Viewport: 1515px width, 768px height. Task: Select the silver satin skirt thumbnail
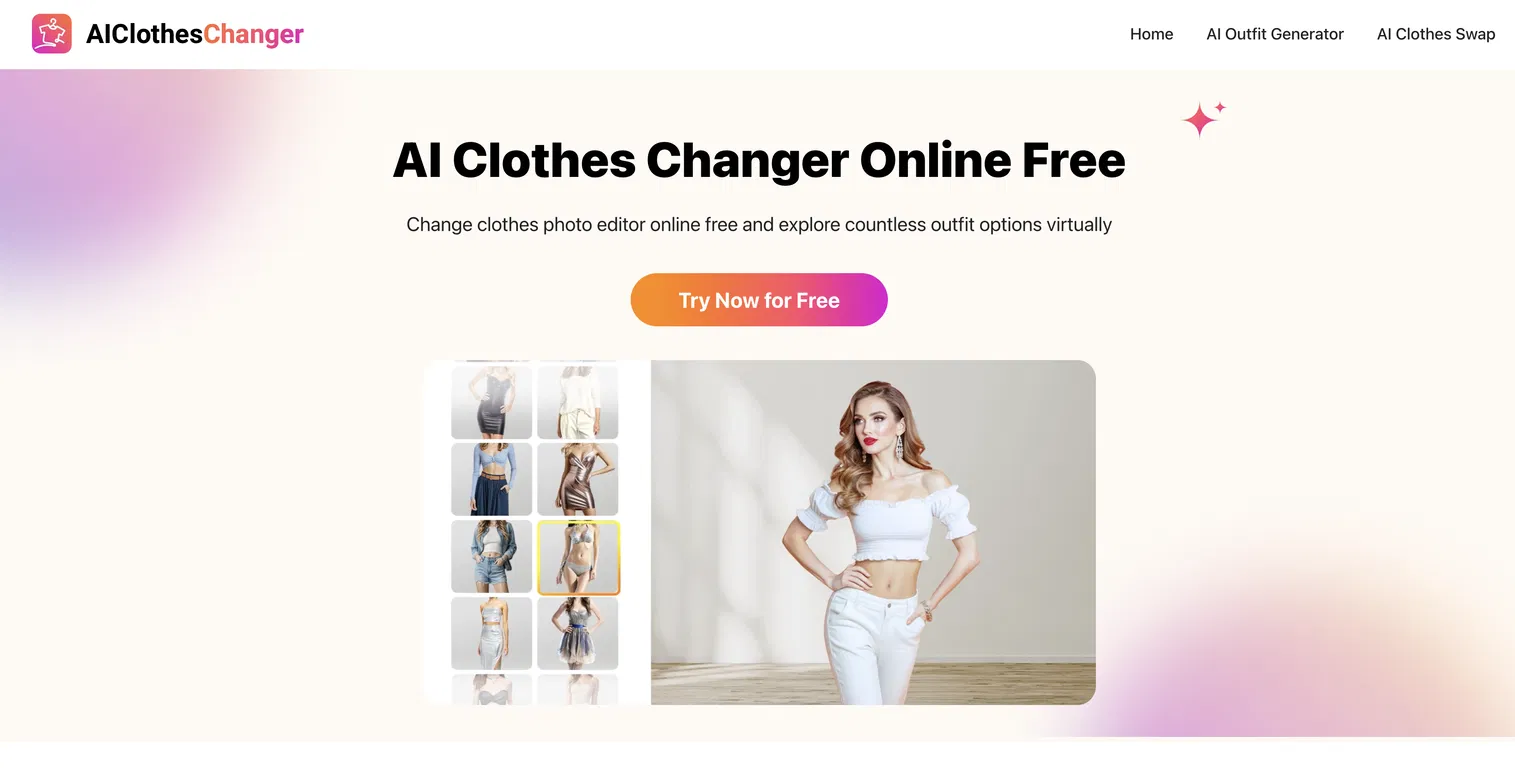491,633
